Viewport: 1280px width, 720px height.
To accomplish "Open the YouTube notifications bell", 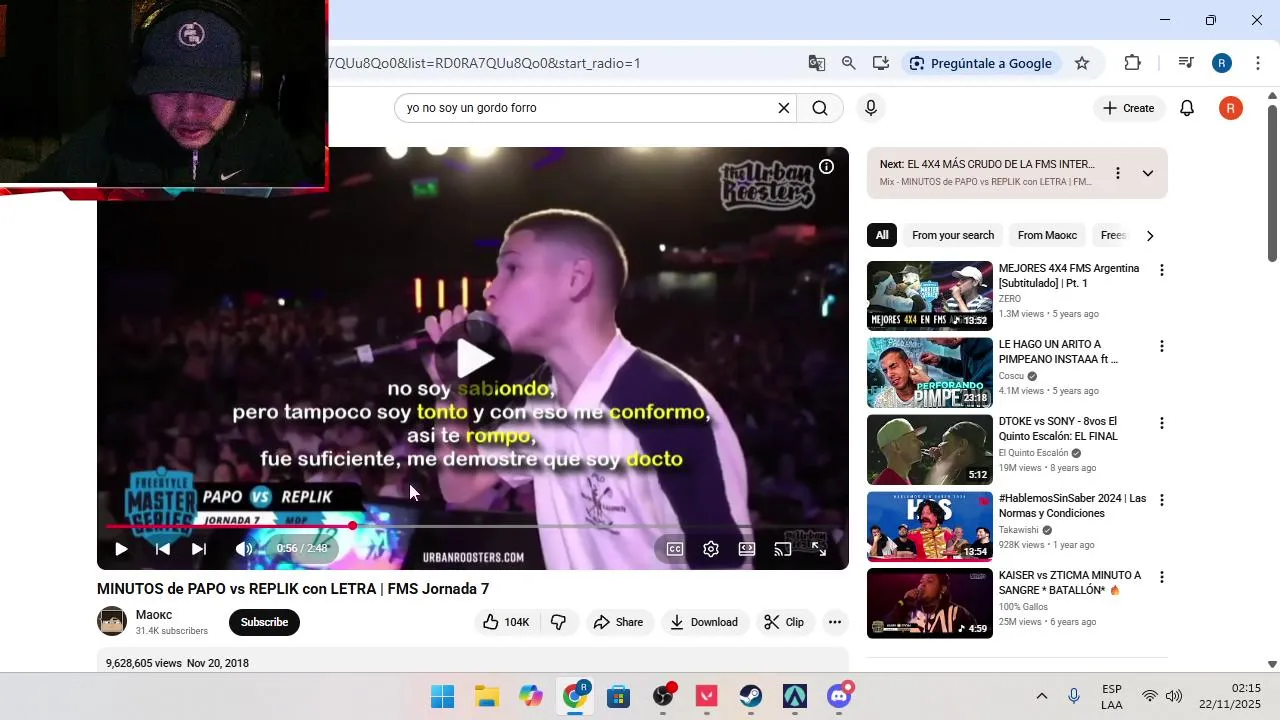I will (1187, 108).
